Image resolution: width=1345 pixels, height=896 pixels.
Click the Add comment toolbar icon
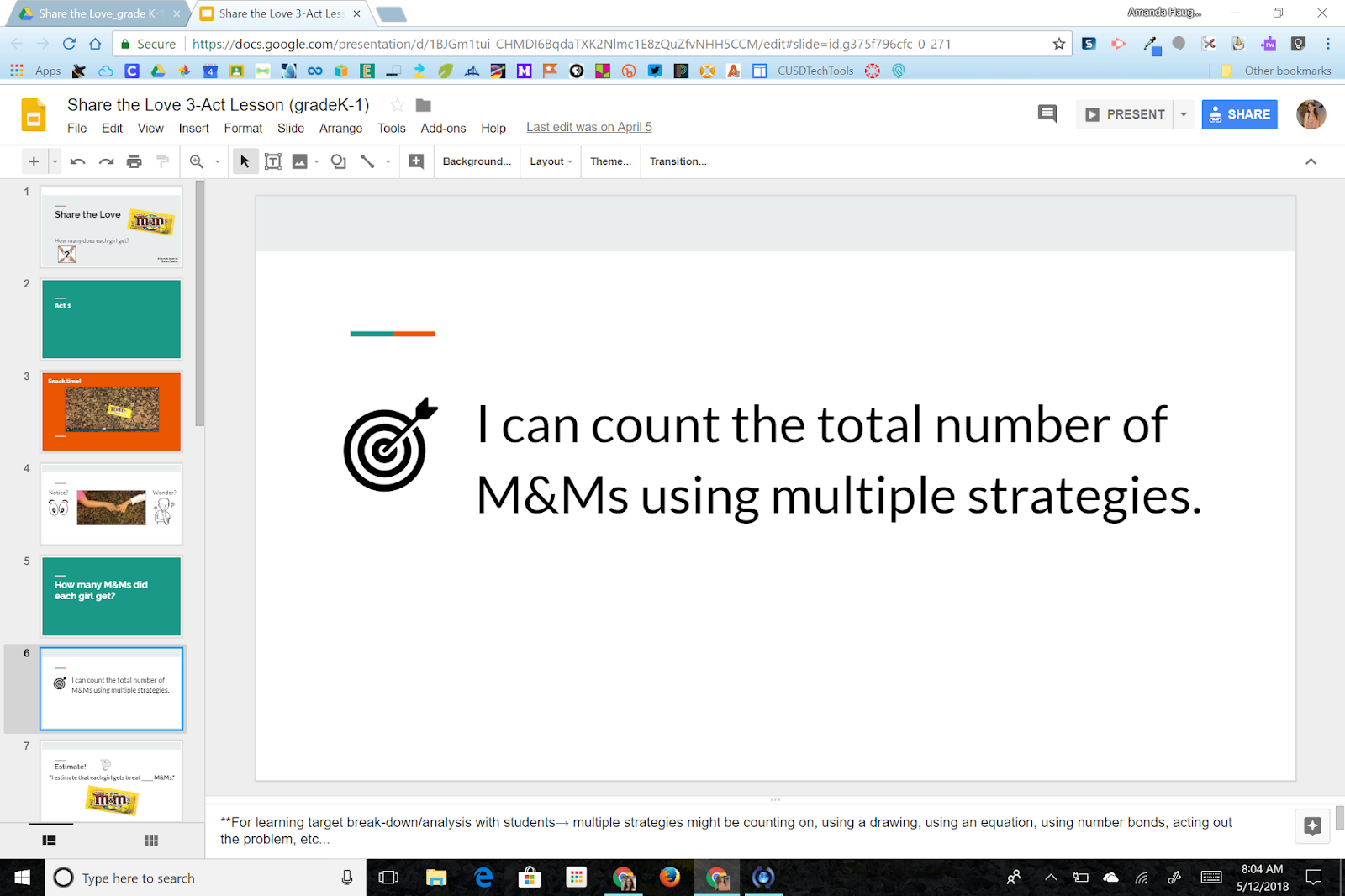coord(416,161)
